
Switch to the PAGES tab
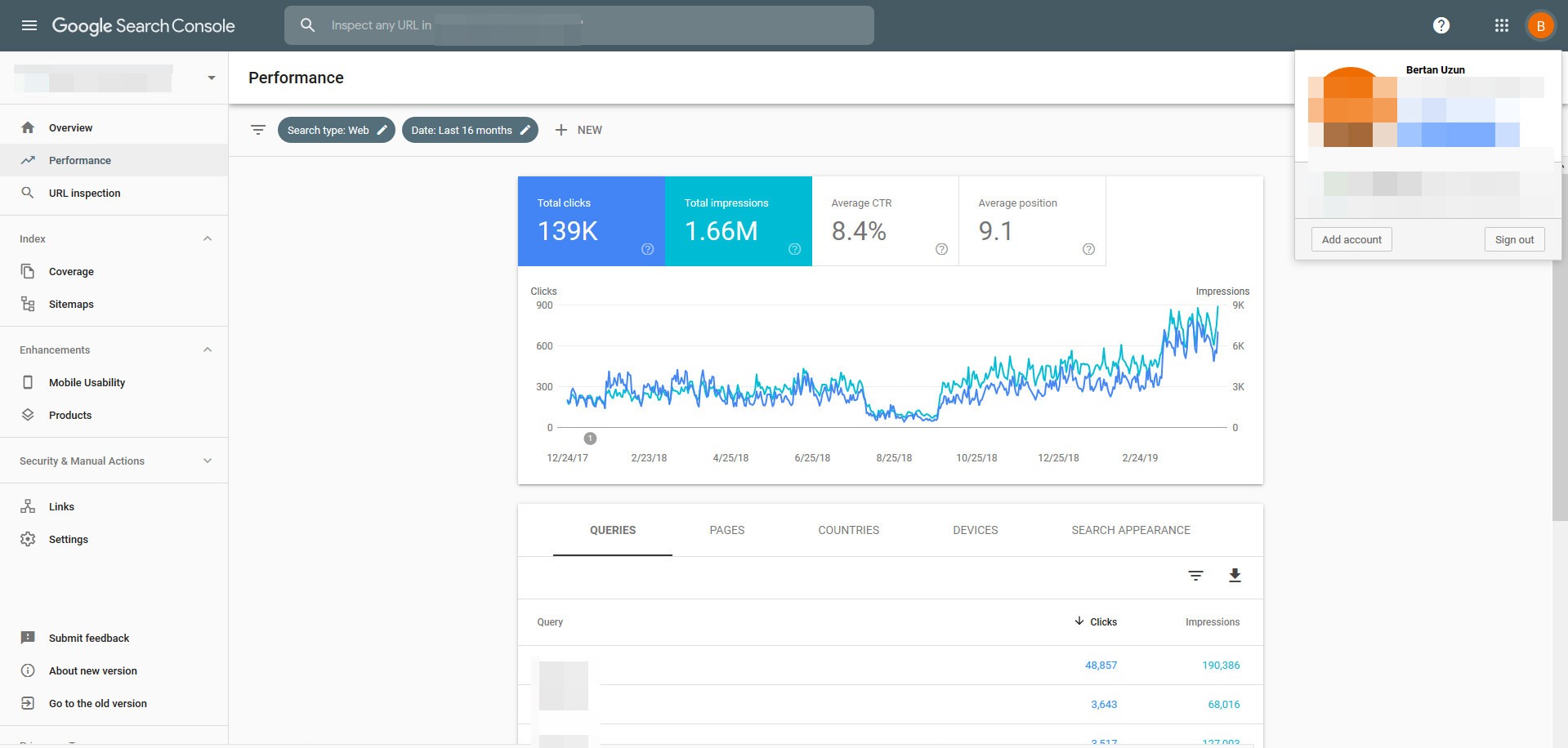point(727,530)
